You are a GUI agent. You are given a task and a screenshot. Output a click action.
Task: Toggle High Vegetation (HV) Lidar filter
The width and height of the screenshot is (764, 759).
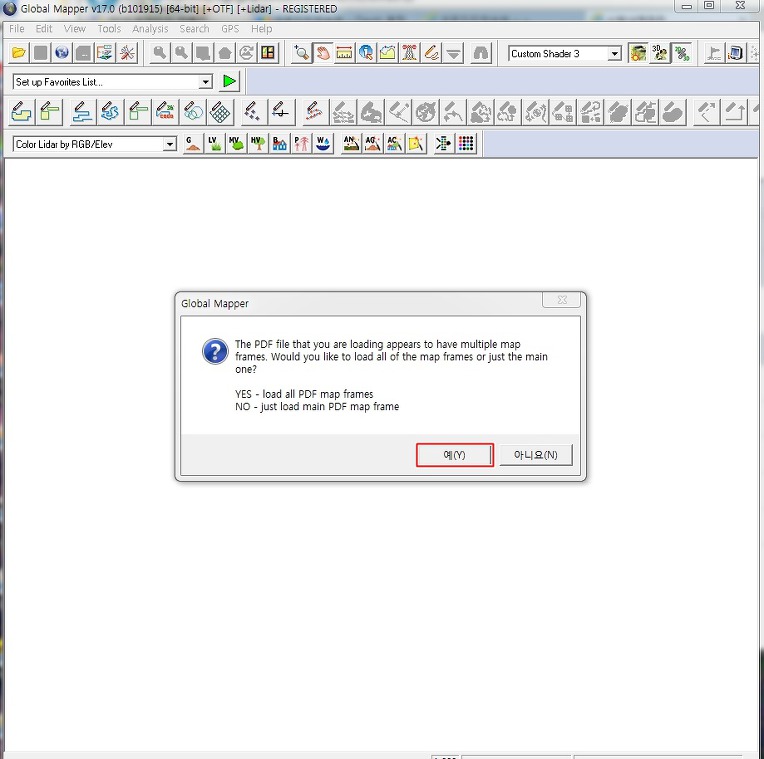(x=258, y=144)
